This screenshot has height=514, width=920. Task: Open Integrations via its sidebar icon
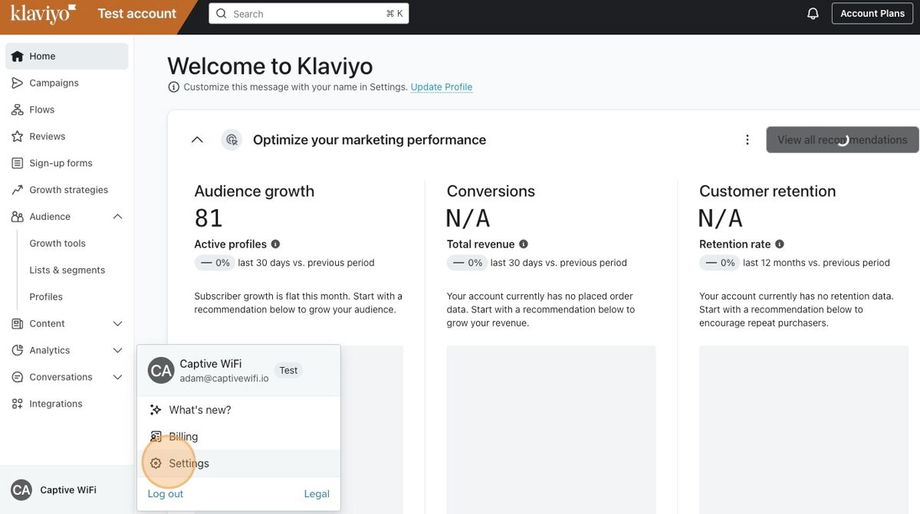17,404
